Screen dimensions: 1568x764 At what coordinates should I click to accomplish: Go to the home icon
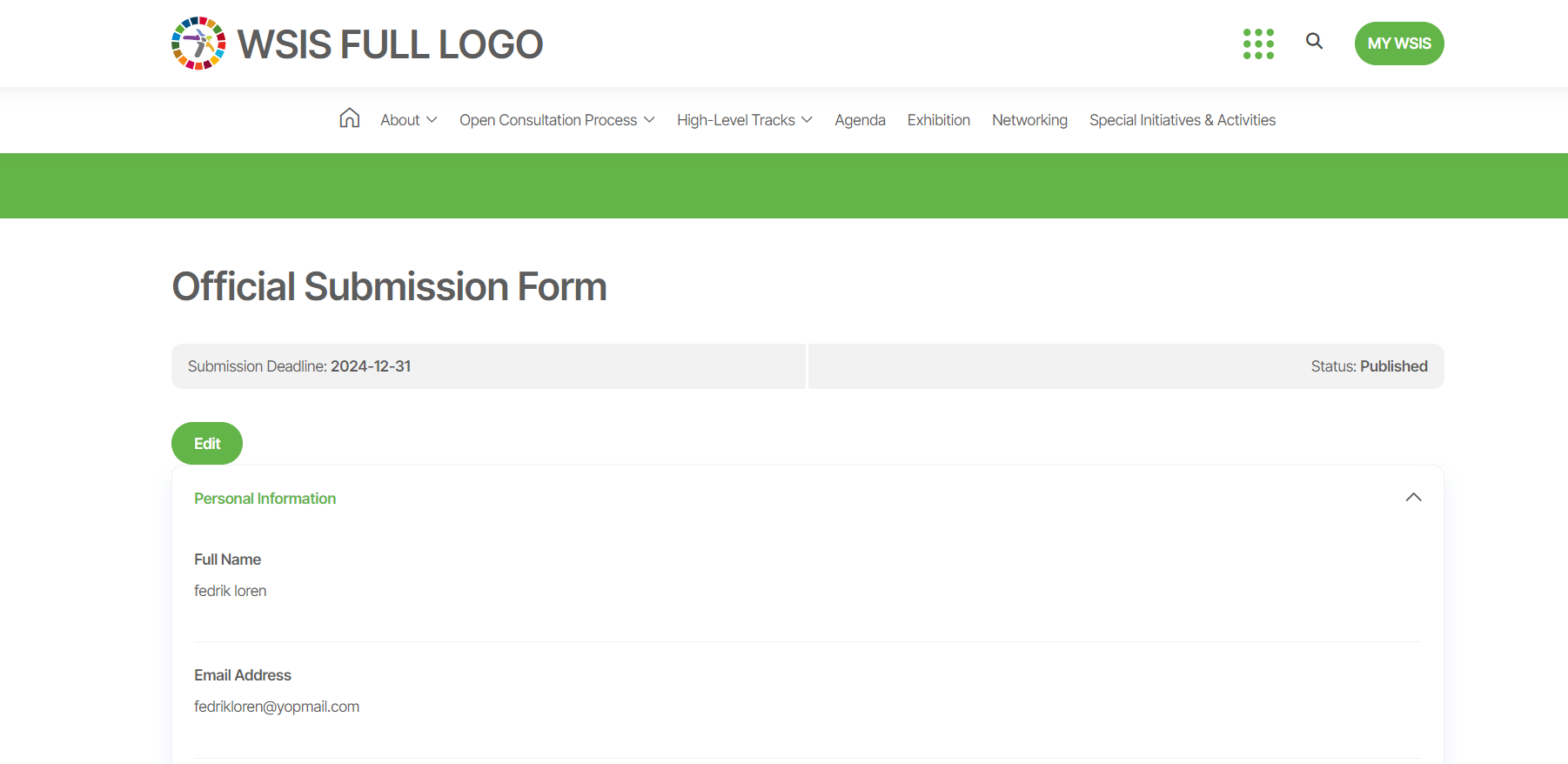pos(350,118)
